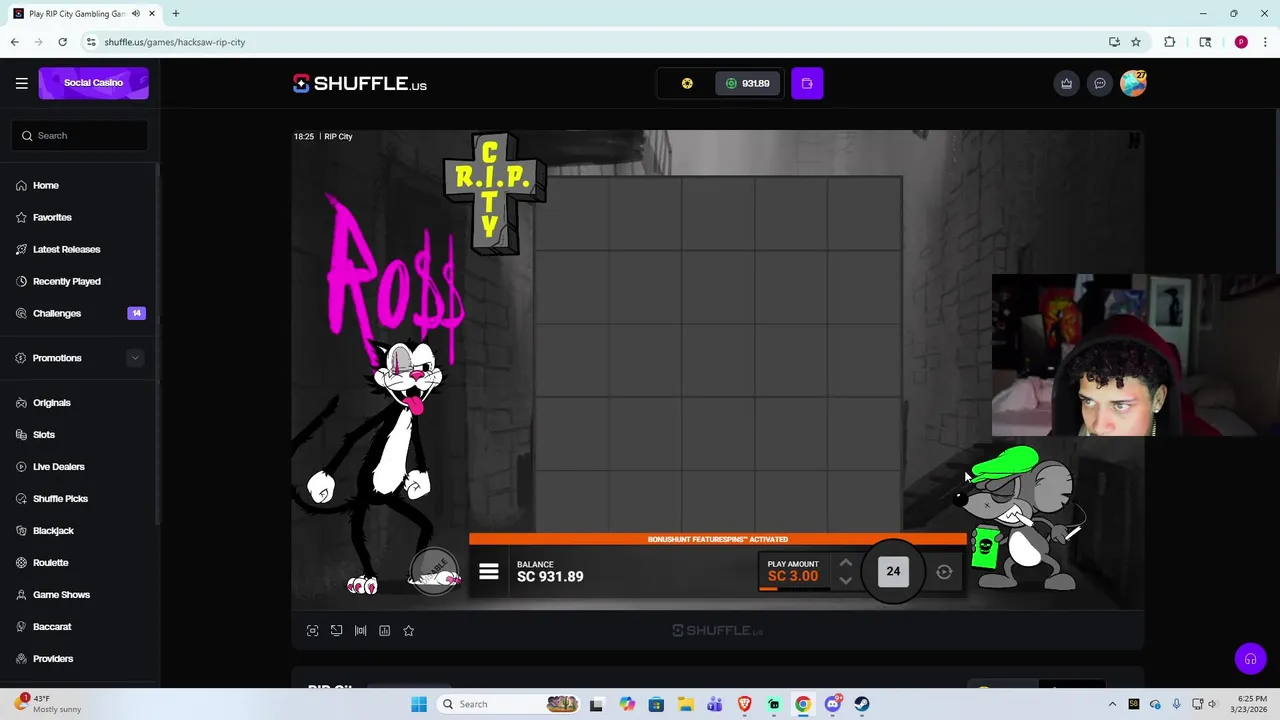Open the live stats barcode icon
Viewport: 1280px width, 720px height.
pos(360,630)
